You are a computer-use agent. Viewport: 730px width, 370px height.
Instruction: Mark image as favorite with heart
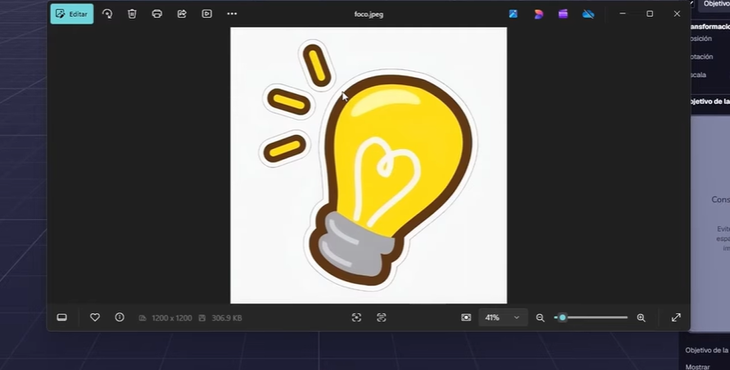pos(95,317)
